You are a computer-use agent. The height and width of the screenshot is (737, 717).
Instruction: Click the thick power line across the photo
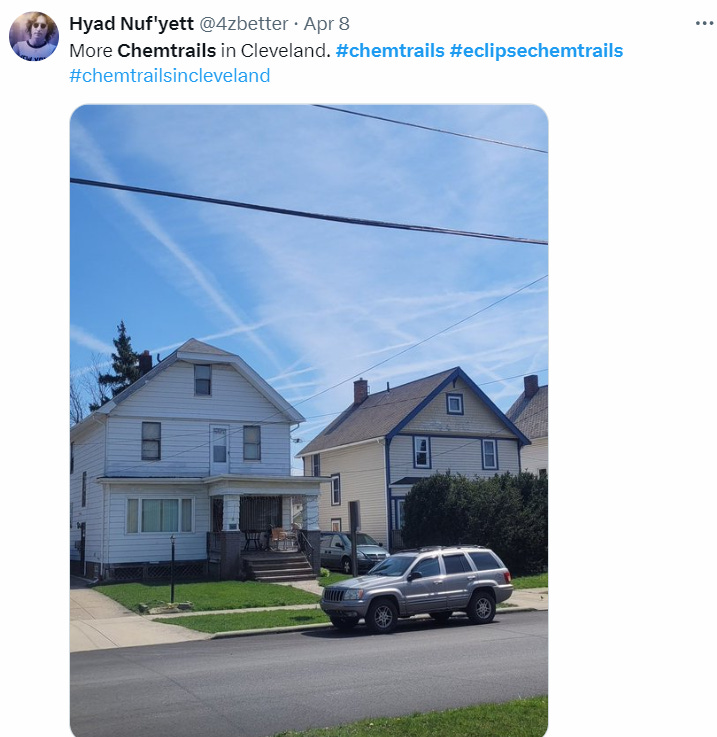(309, 212)
